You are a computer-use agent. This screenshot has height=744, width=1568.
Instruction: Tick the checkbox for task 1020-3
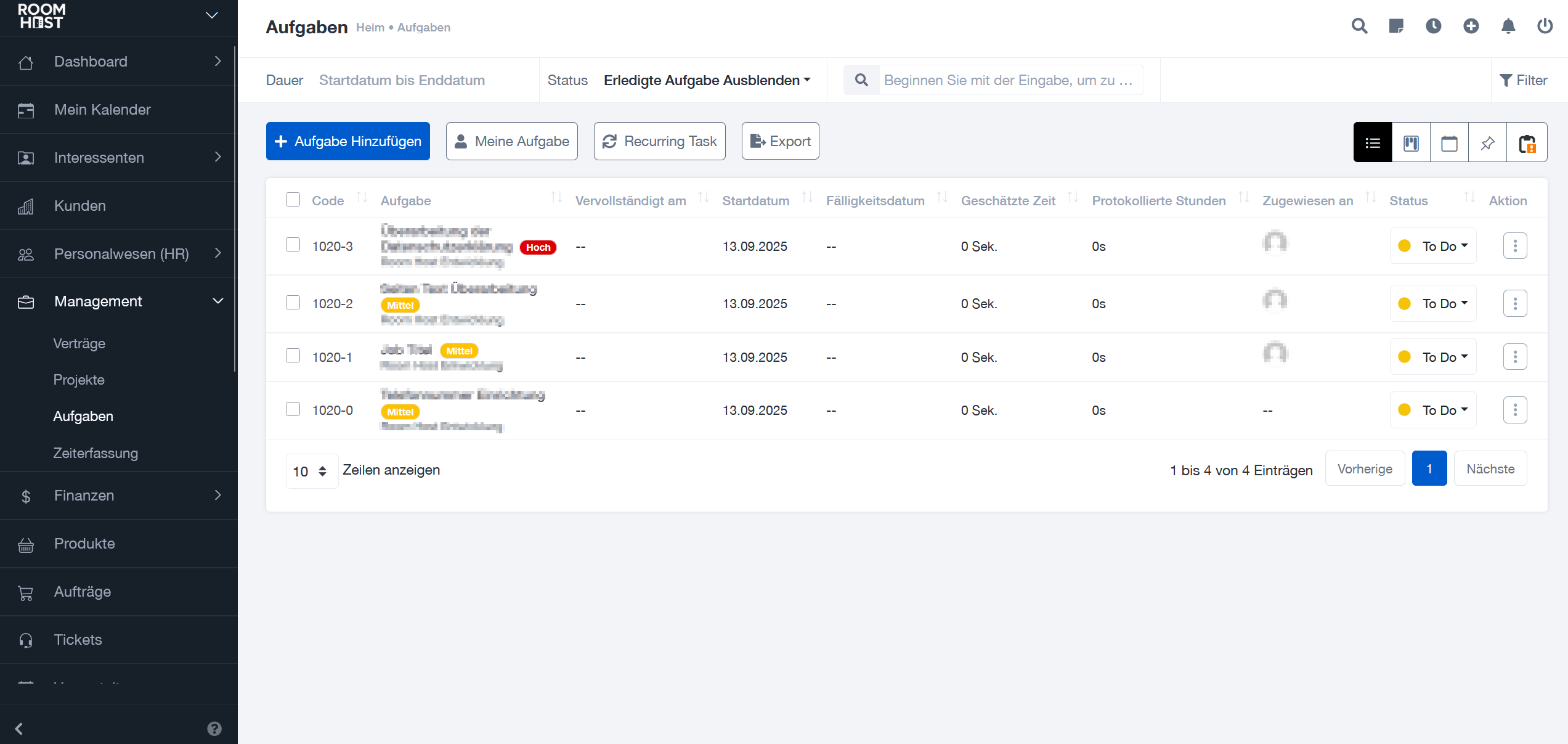pos(293,245)
